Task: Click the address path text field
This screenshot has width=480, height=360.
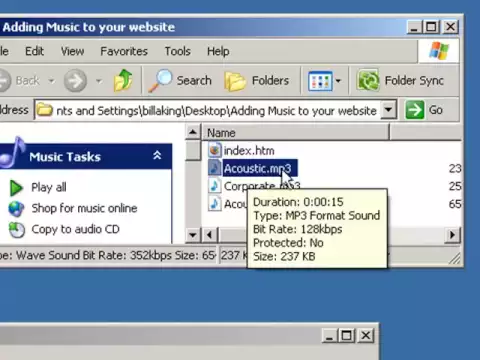Action: (x=217, y=110)
